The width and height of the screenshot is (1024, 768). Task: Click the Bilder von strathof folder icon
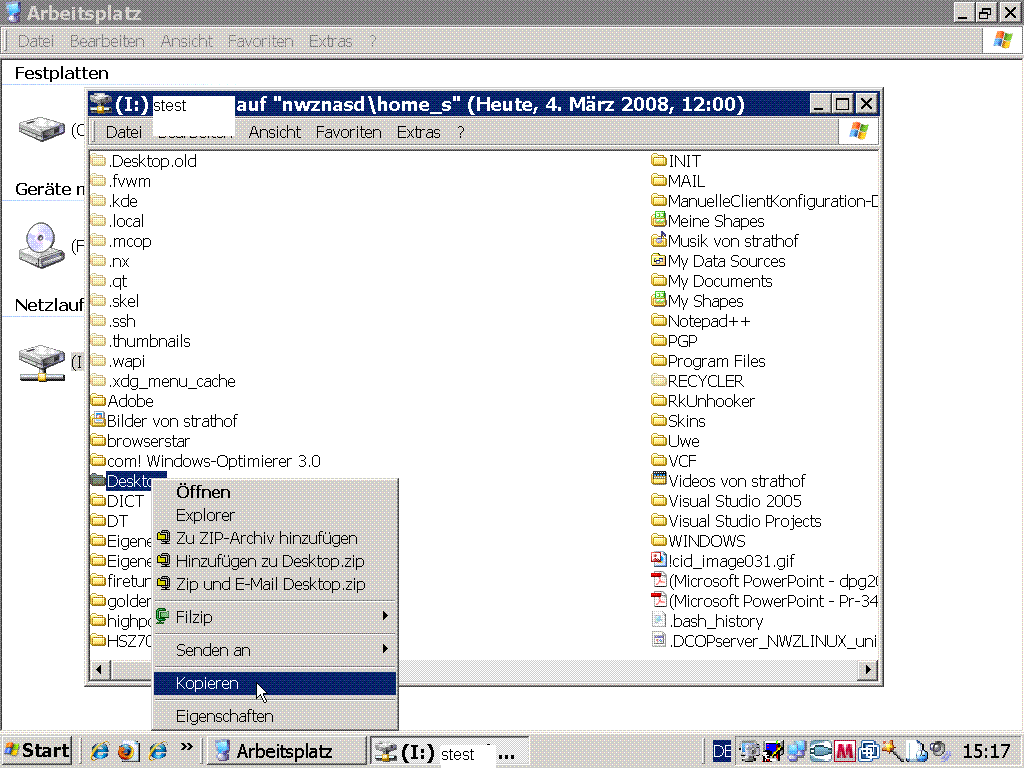pos(98,421)
